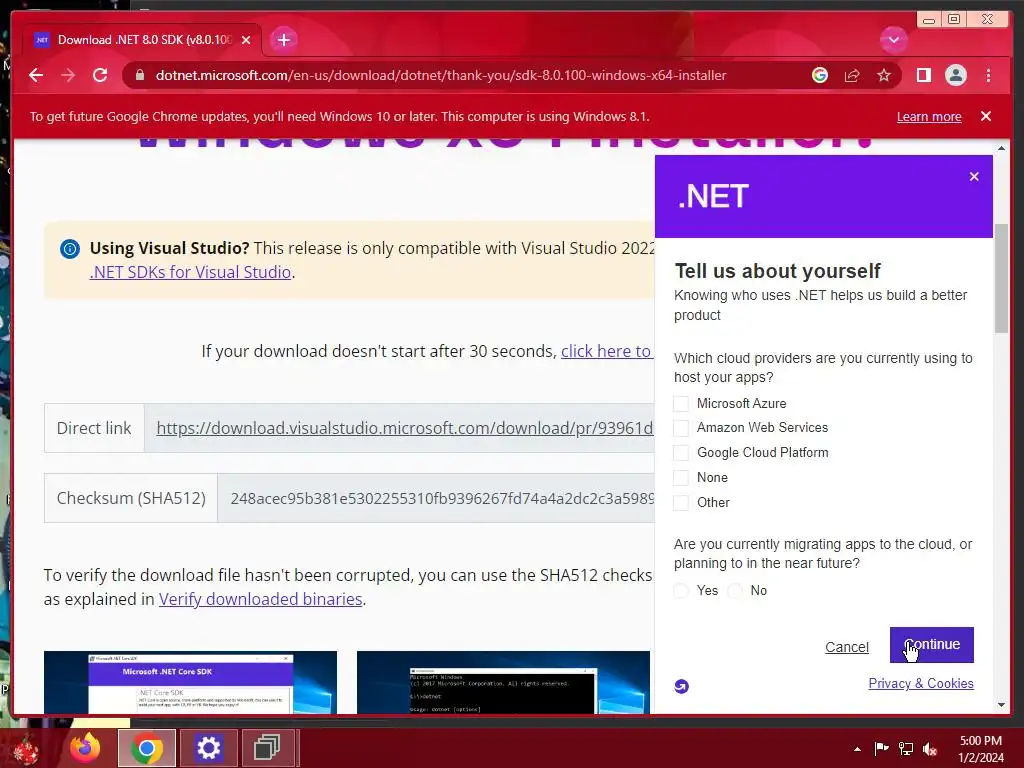Open Verify downloaded binaries link

[261, 600]
